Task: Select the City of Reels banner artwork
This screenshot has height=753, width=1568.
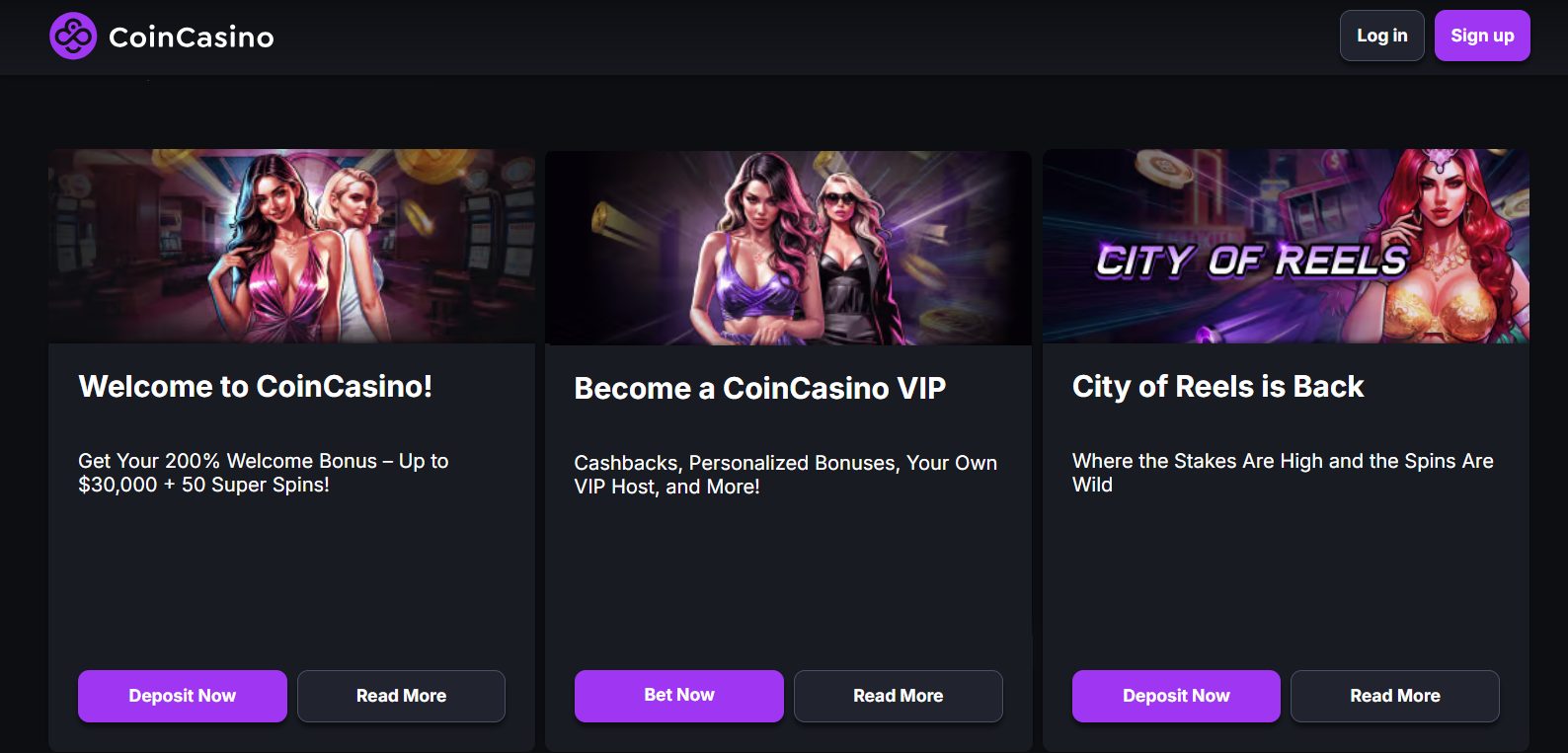Action: 1285,247
